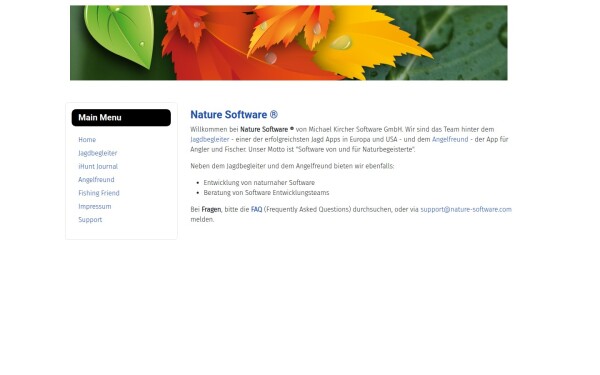600x375 pixels.
Task: Click the support@nature-software.com email link
Action: coord(466,209)
